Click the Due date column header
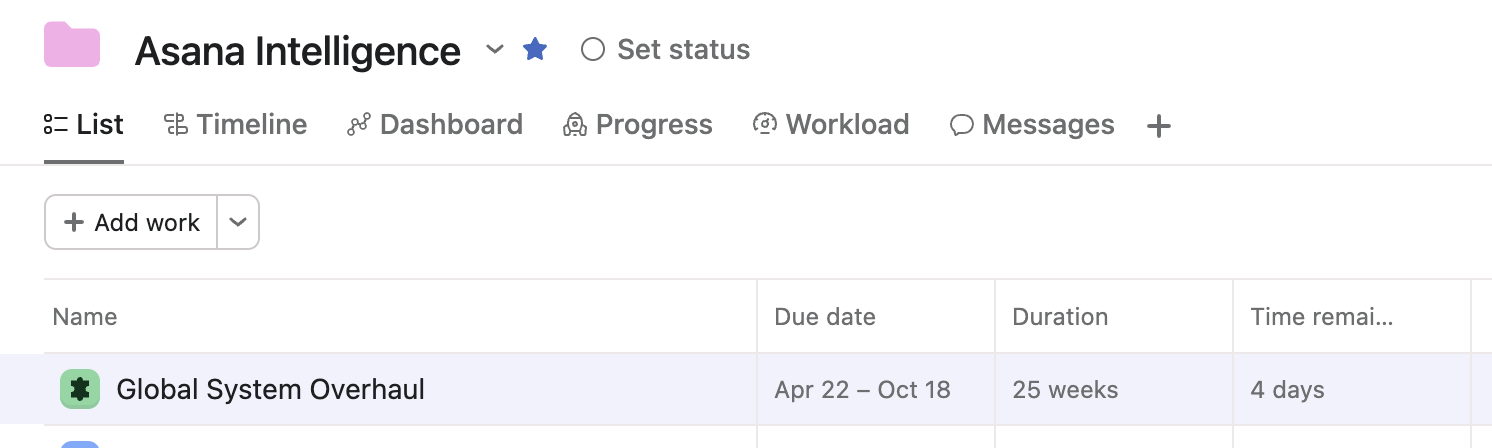 (x=825, y=317)
